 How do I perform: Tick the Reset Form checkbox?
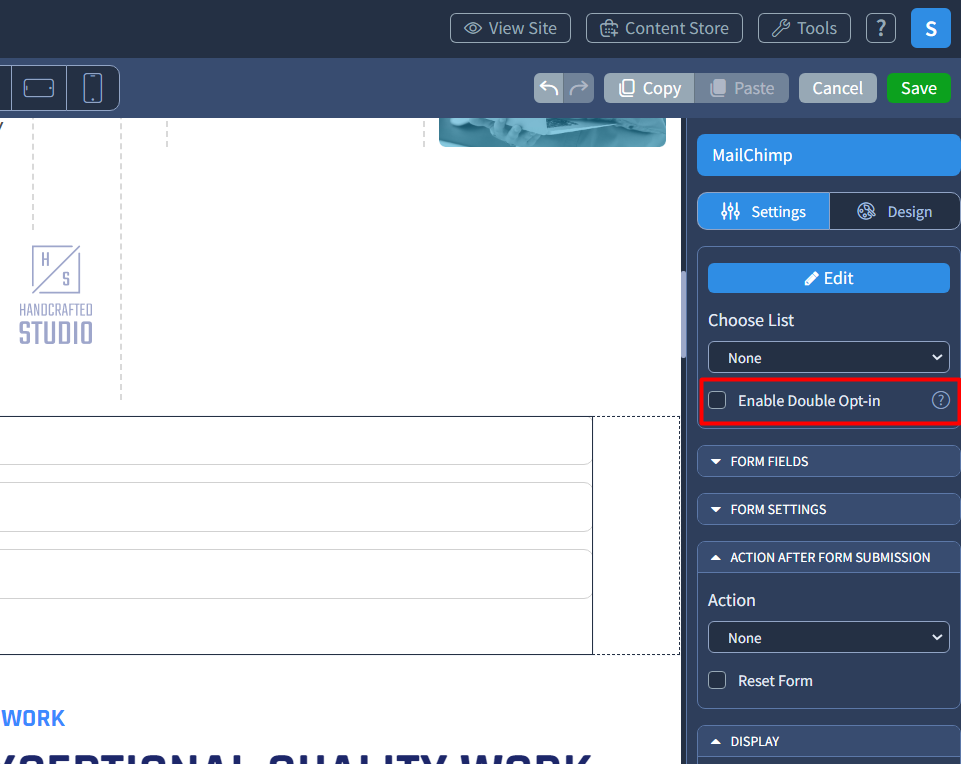coord(717,680)
